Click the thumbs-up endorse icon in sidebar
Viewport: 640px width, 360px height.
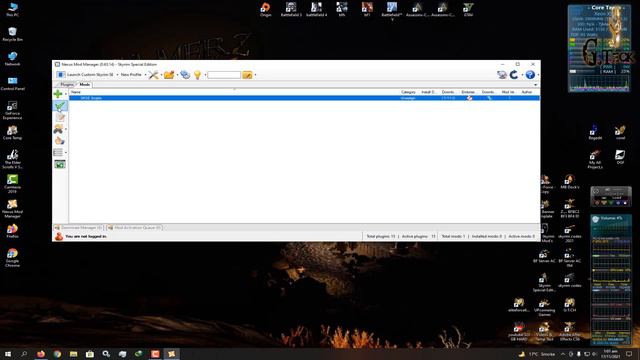(x=60, y=141)
